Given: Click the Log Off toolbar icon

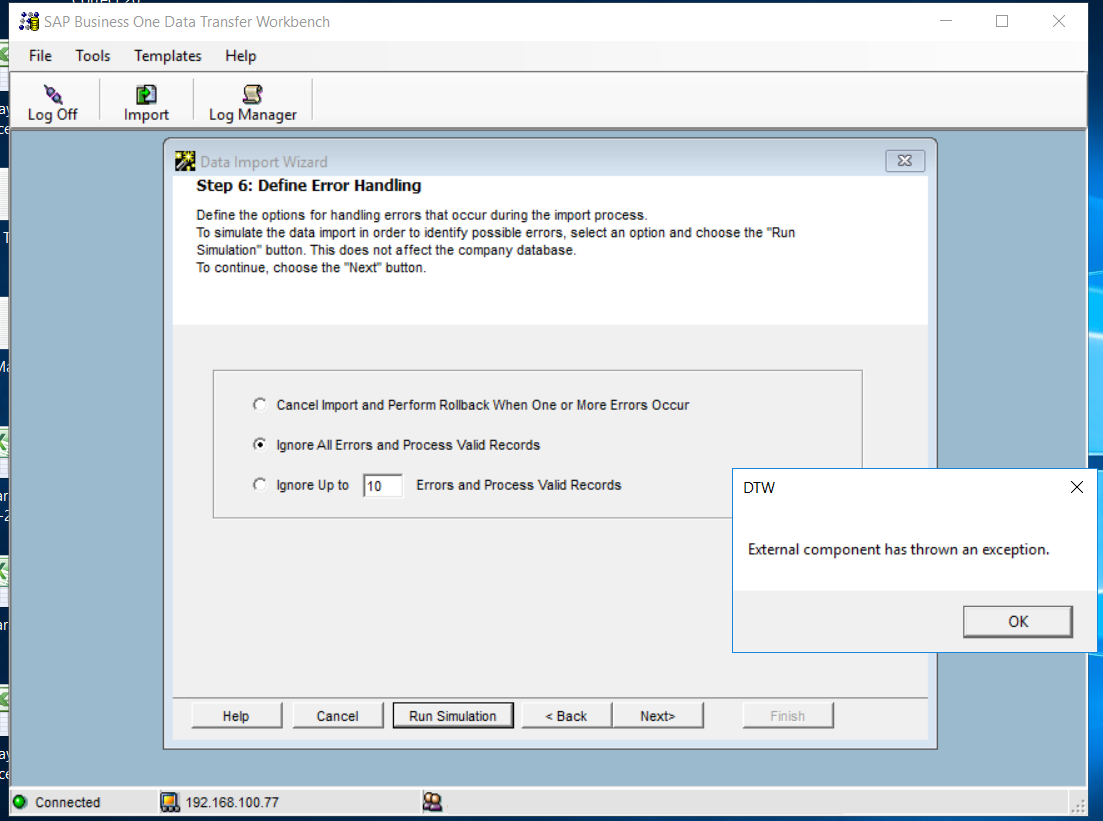Looking at the screenshot, I should point(53,95).
